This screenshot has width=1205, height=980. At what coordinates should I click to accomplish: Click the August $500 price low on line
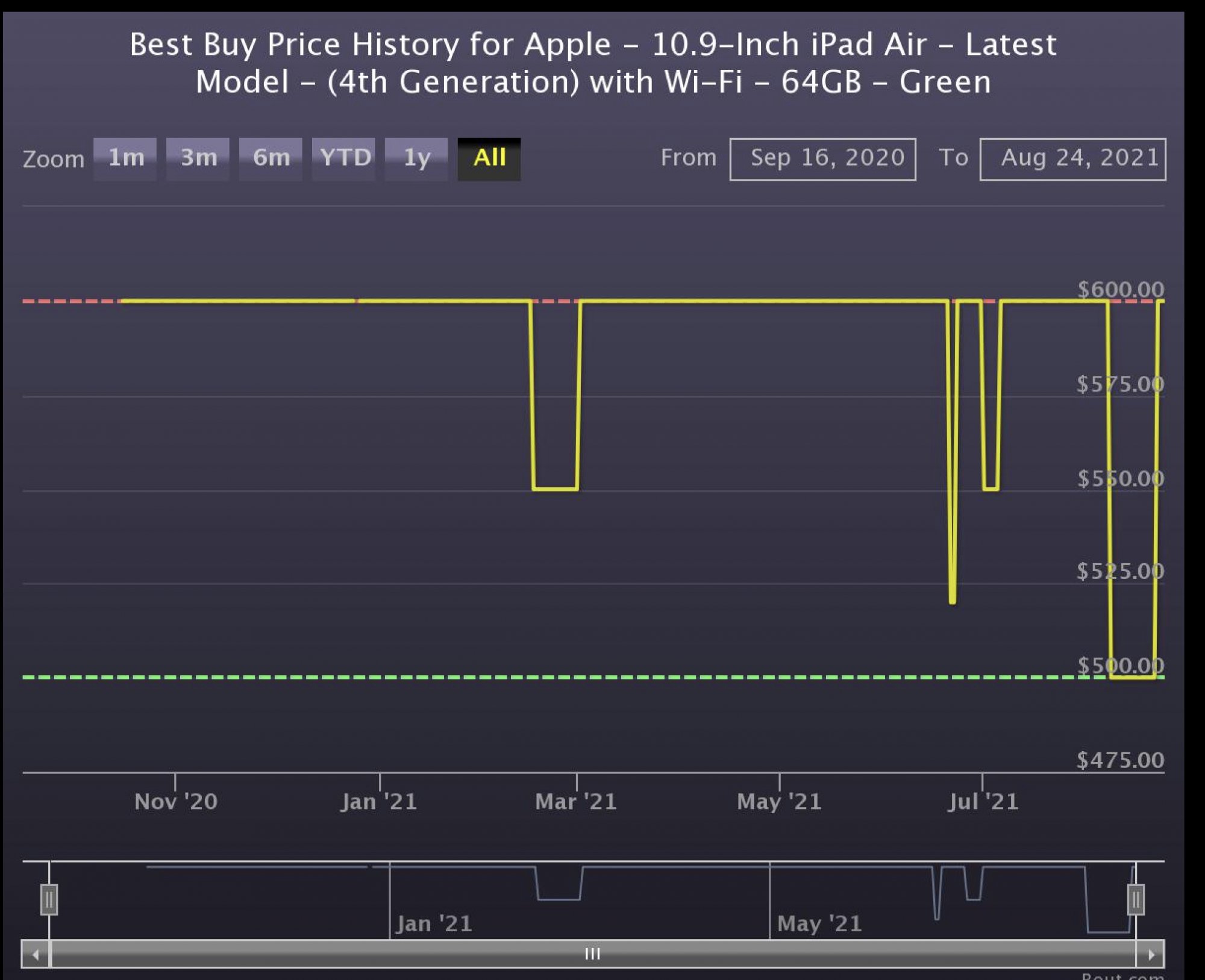[1133, 678]
